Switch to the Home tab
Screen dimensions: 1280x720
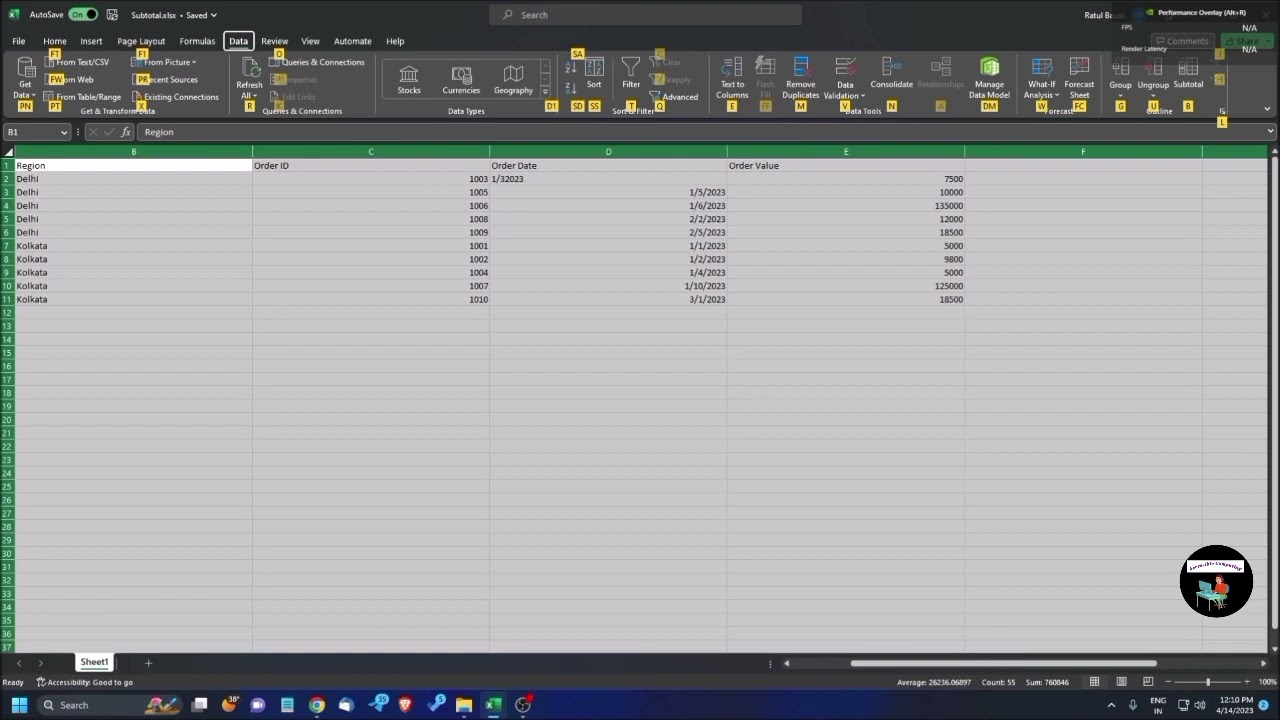(54, 41)
